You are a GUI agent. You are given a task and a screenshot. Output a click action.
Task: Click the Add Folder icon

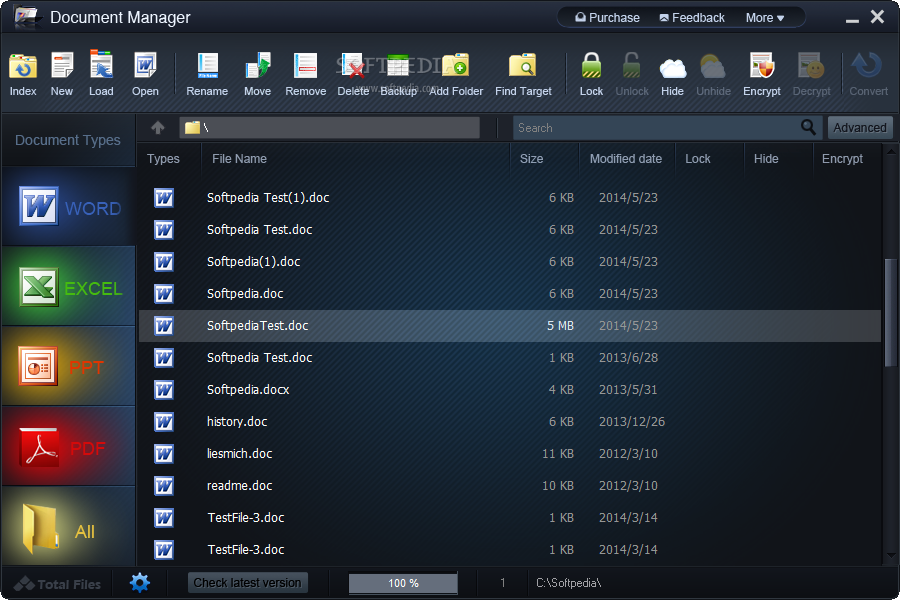(x=456, y=65)
